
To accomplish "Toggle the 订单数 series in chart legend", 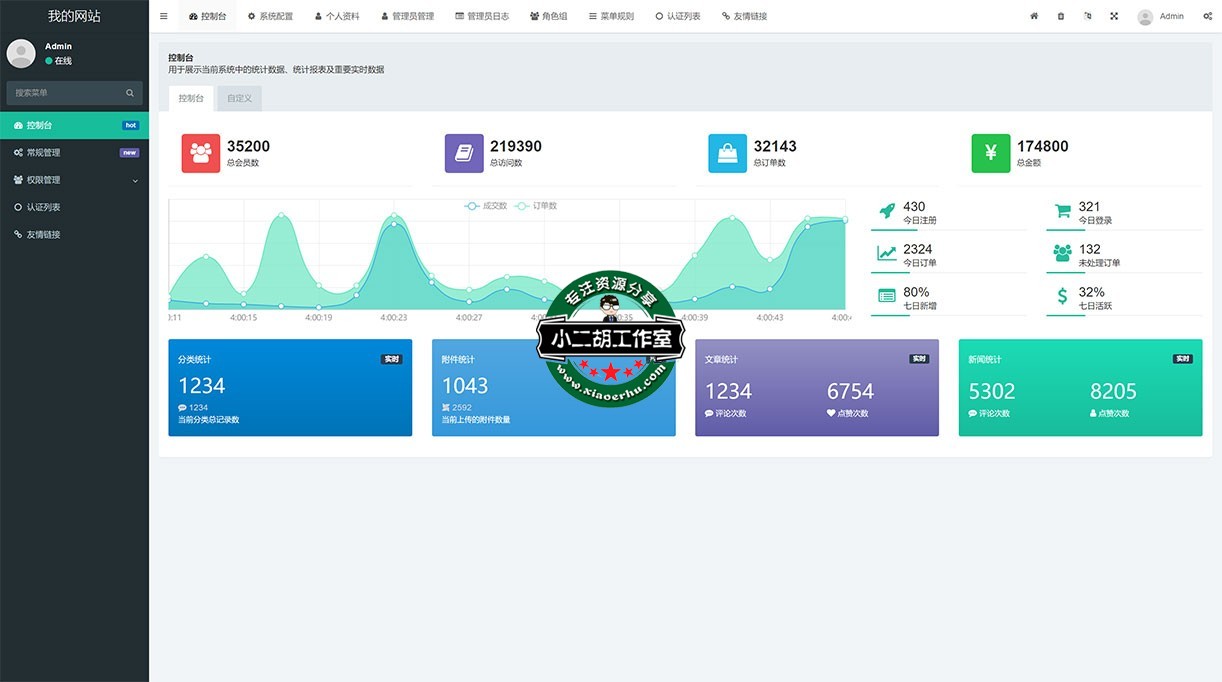I will [536, 206].
